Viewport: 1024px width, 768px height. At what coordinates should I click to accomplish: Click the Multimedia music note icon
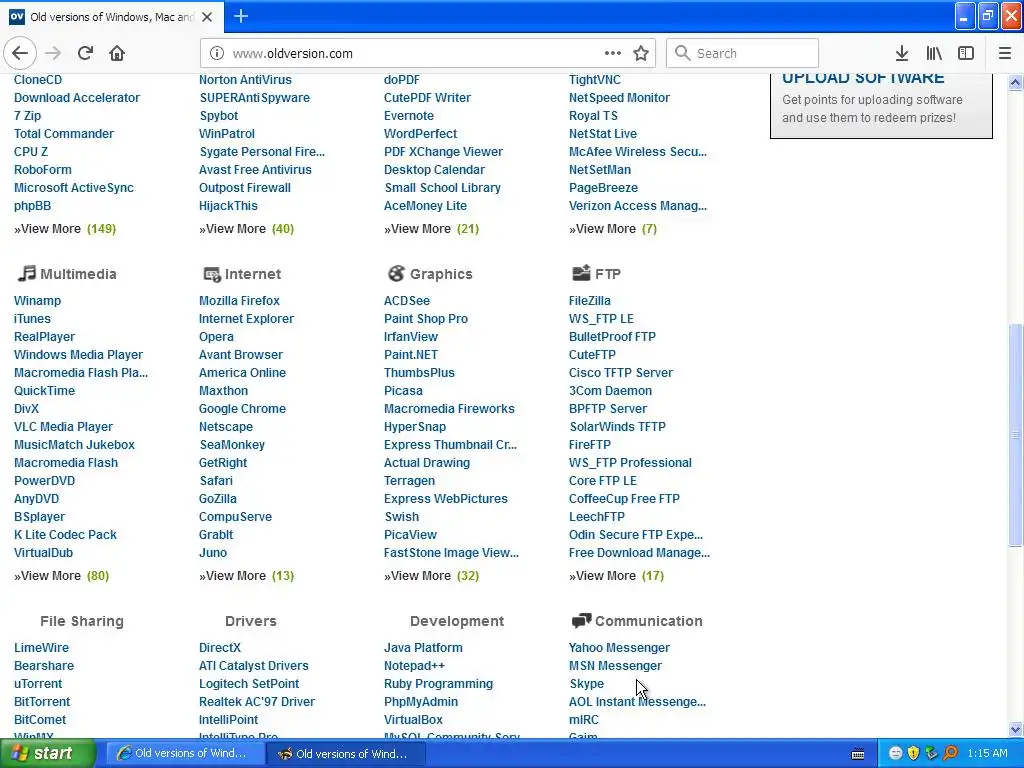[26, 274]
